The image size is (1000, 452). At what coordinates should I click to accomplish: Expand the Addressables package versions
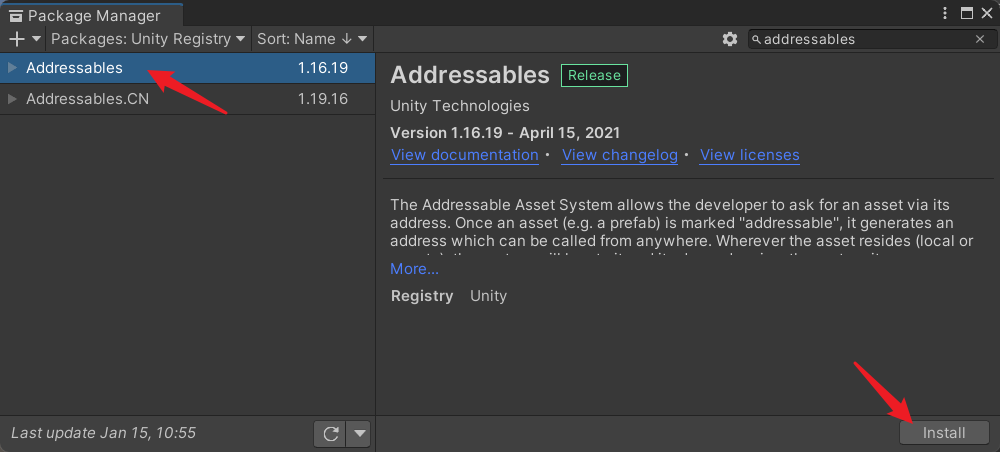click(12, 68)
